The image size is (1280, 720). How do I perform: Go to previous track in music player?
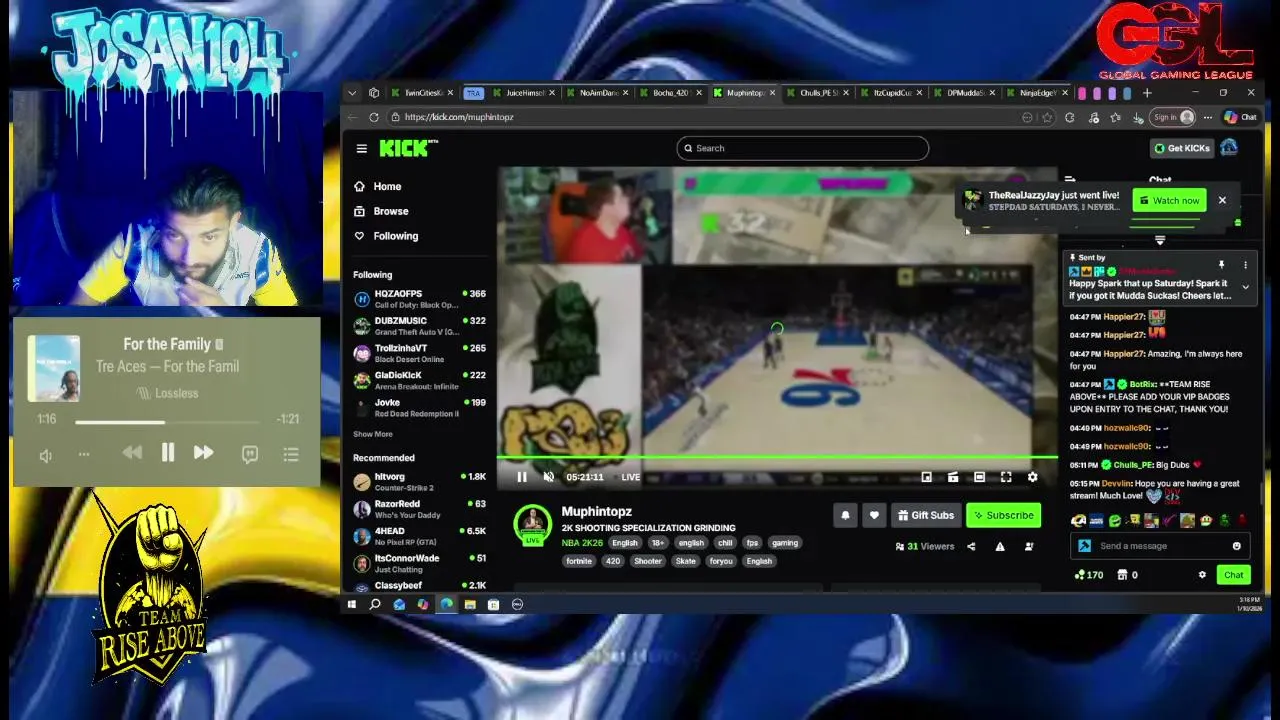tap(132, 453)
